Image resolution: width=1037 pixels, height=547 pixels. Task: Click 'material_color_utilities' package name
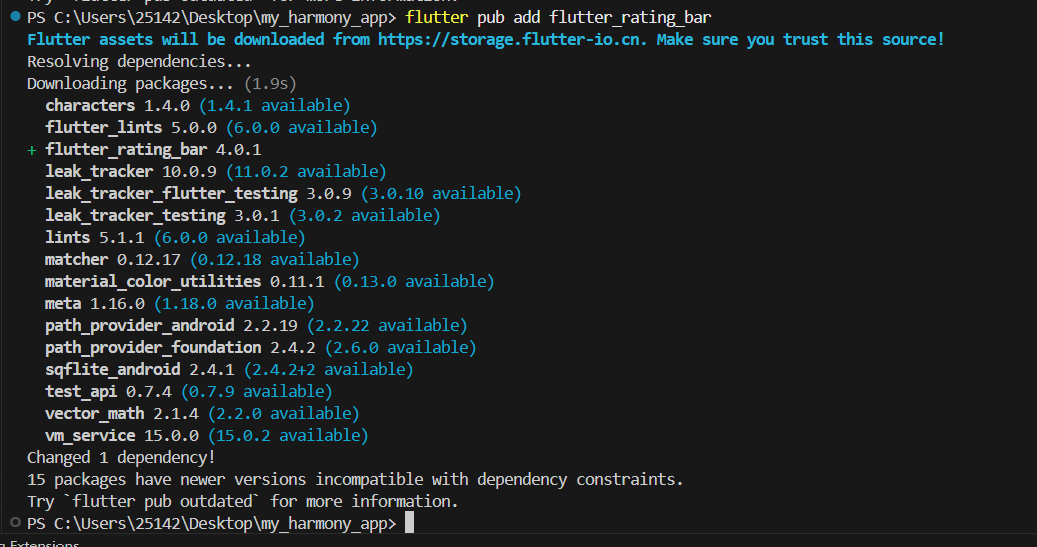(153, 282)
